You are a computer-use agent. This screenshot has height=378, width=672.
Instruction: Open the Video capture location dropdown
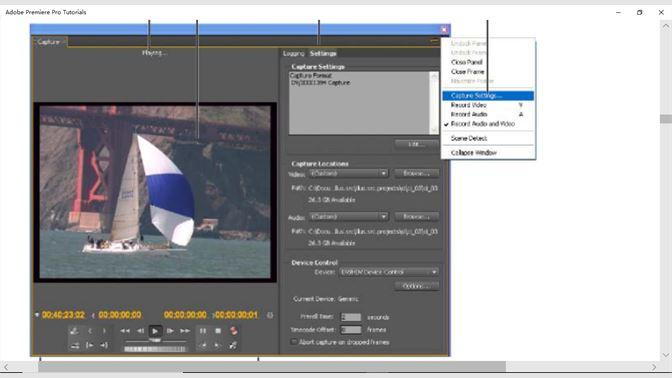(348, 173)
